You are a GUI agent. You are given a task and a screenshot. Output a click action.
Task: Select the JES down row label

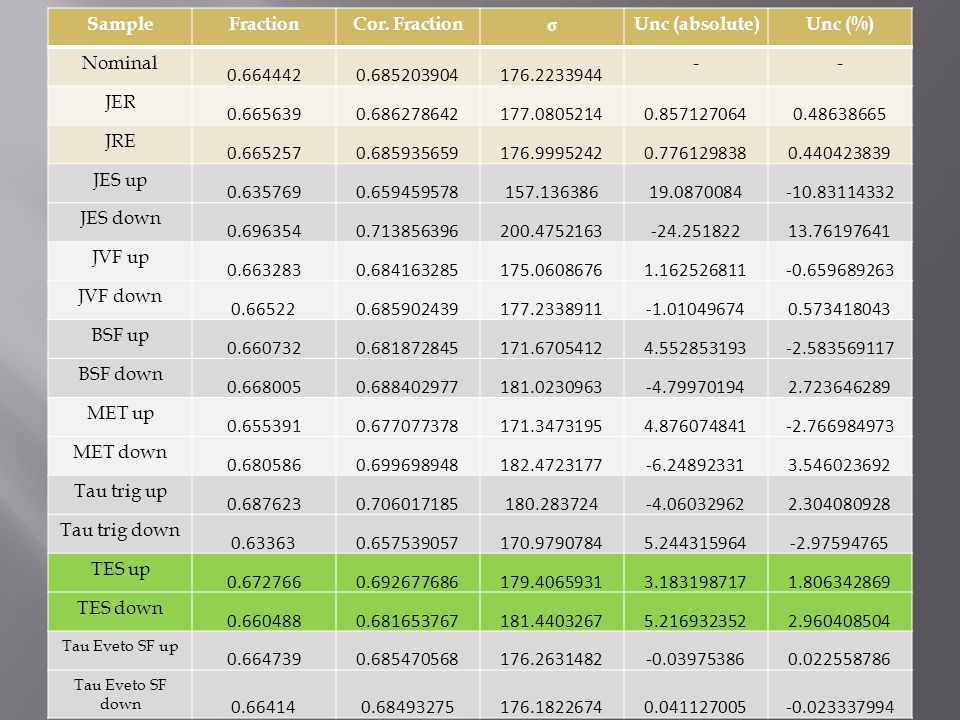[x=120, y=219]
